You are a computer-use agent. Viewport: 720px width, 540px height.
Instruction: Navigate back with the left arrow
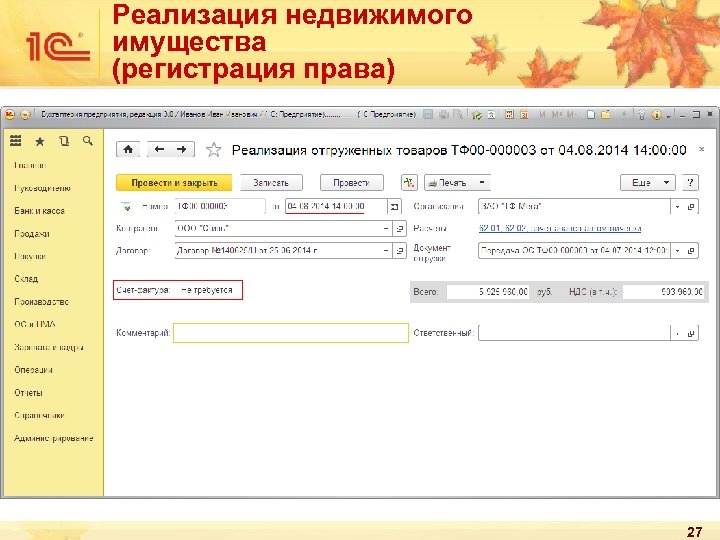tap(159, 149)
